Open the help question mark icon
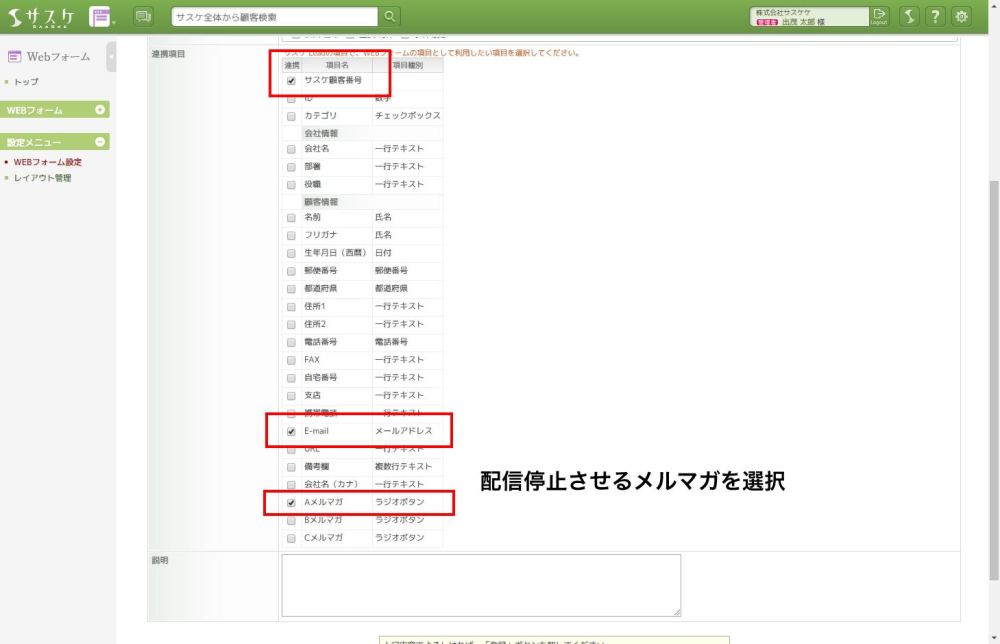Image resolution: width=1000 pixels, height=644 pixels. [935, 17]
